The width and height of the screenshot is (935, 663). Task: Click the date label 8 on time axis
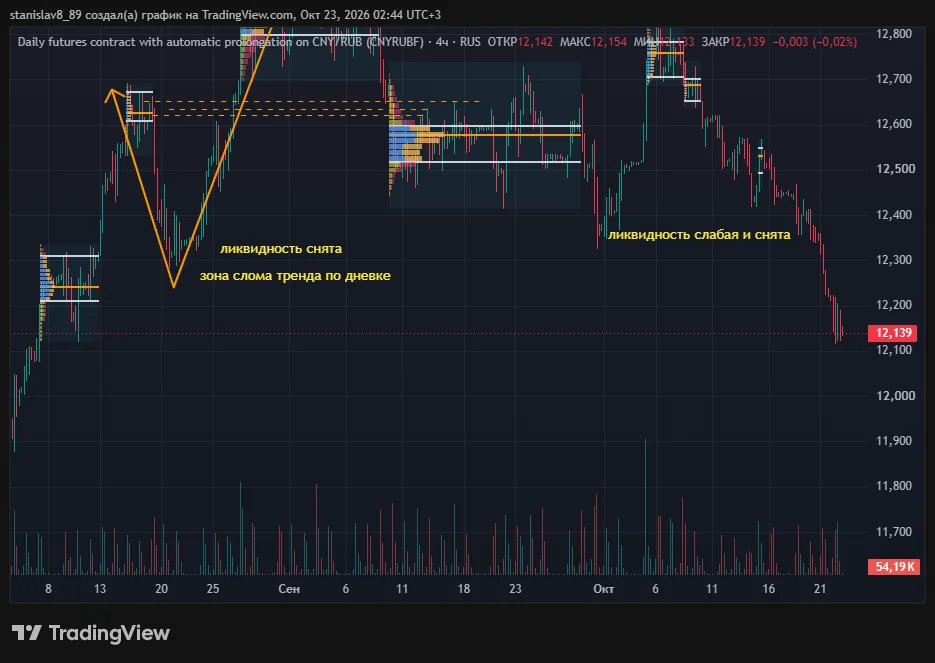point(48,589)
